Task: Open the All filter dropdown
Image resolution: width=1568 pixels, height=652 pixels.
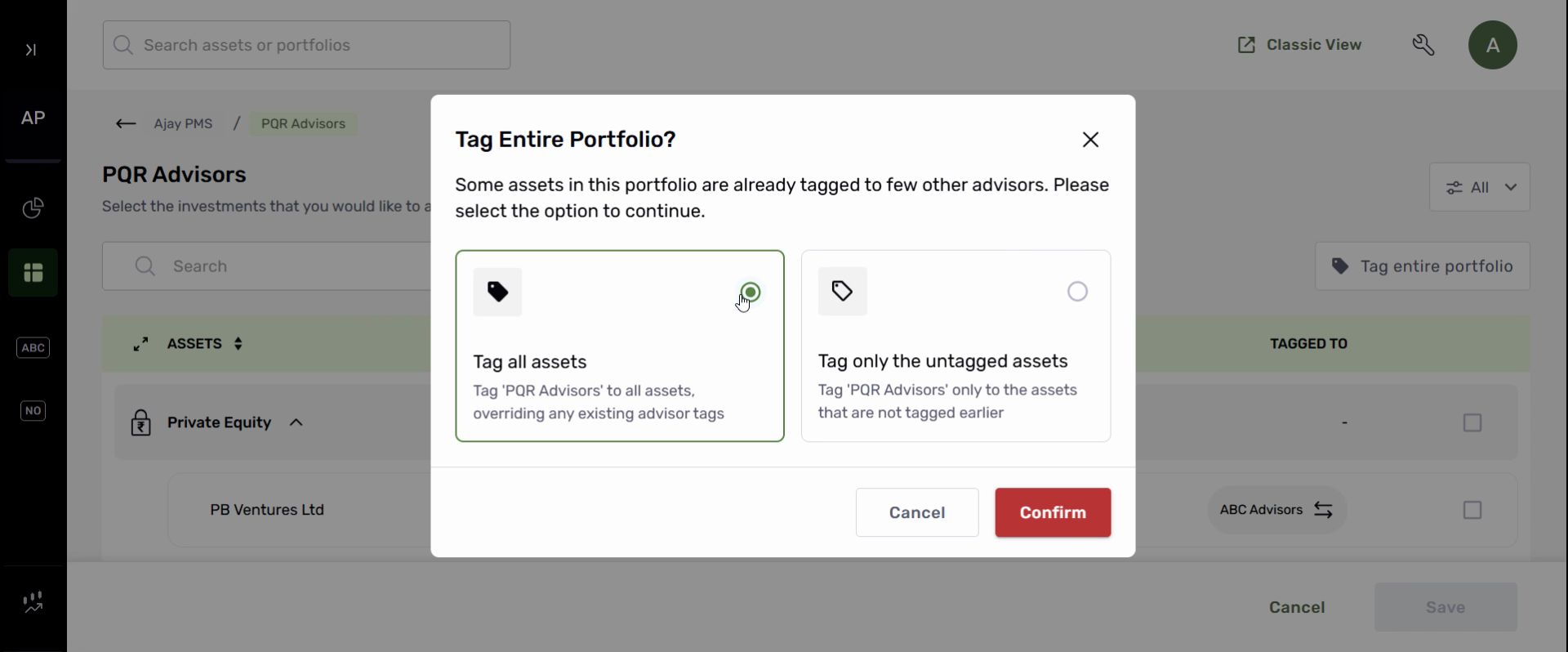Action: (x=1479, y=187)
